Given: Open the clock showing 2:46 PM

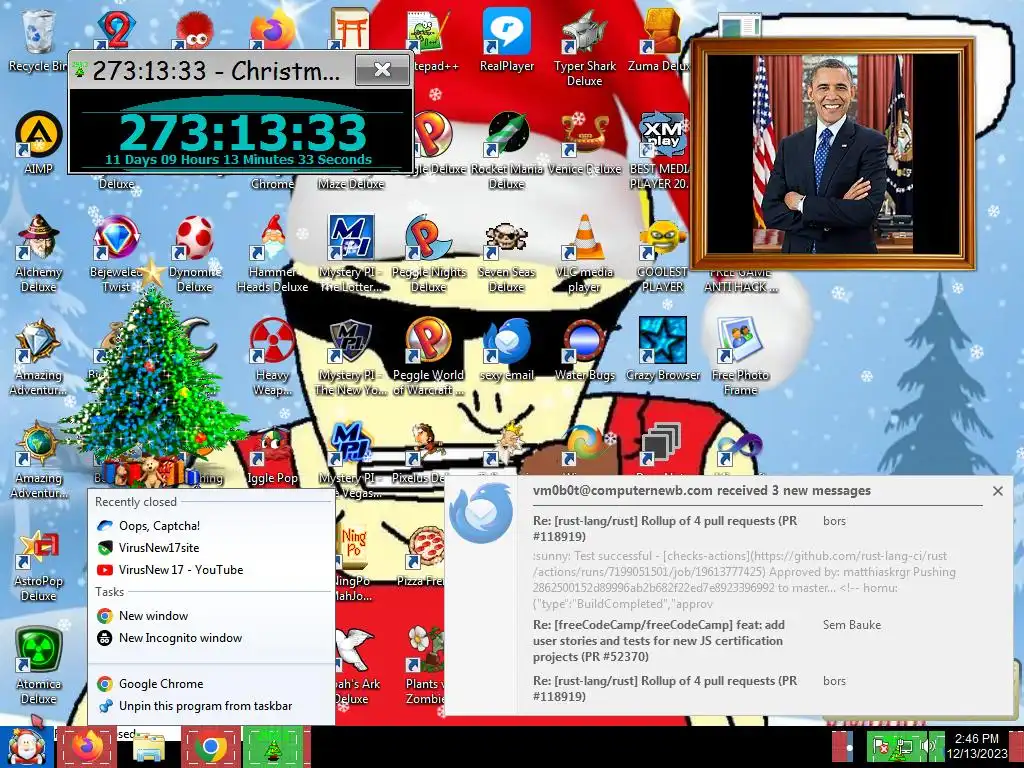Looking at the screenshot, I should pos(977,746).
